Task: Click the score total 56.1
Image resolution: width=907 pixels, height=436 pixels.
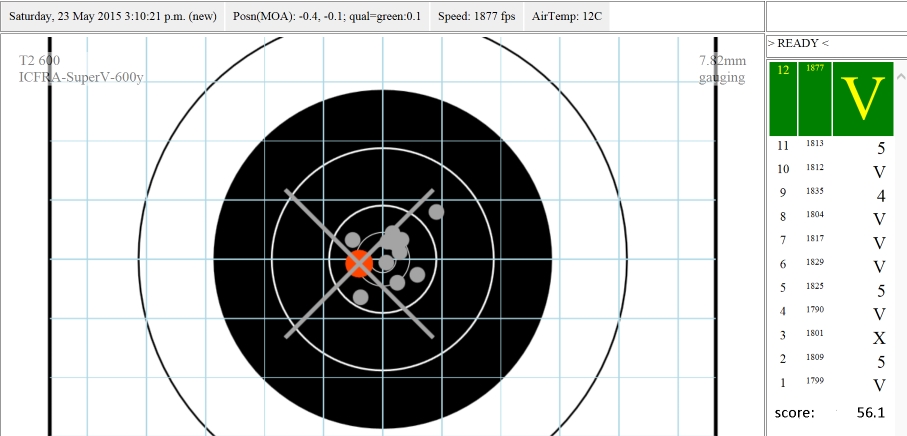Action: (871, 412)
